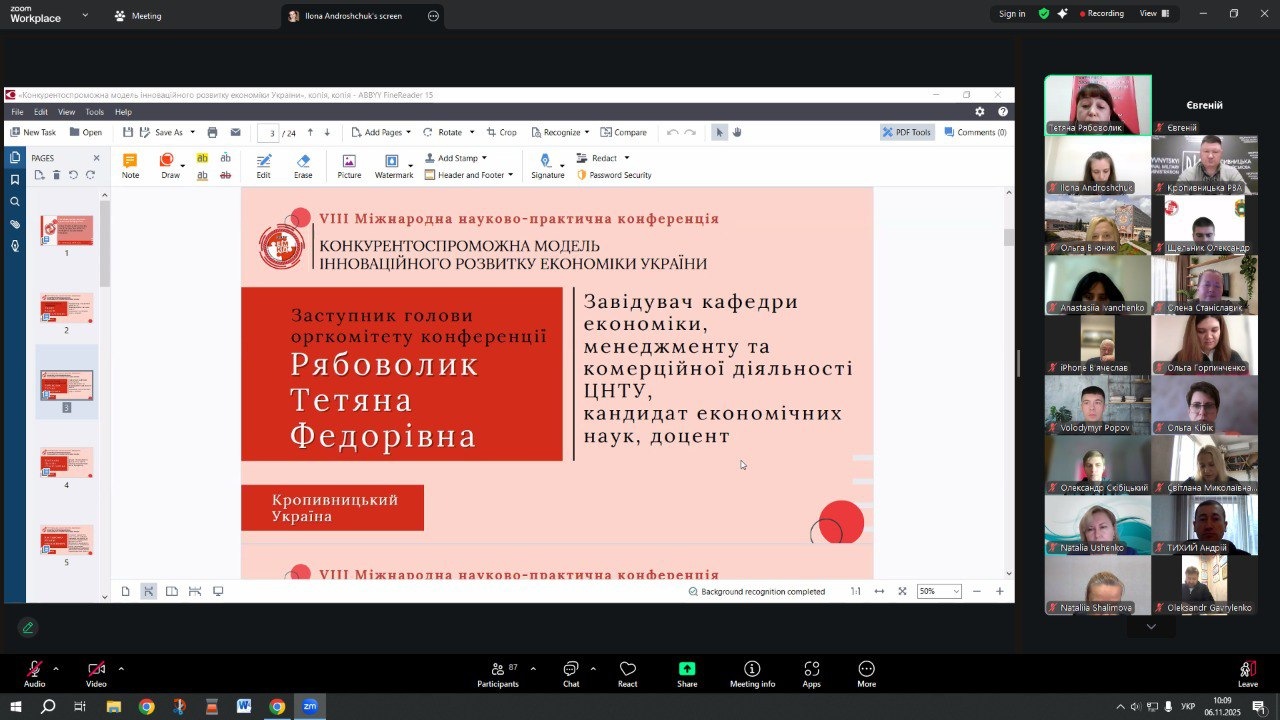The image size is (1280, 720).
Task: Open FineReader help question mark
Action: coord(1003,112)
